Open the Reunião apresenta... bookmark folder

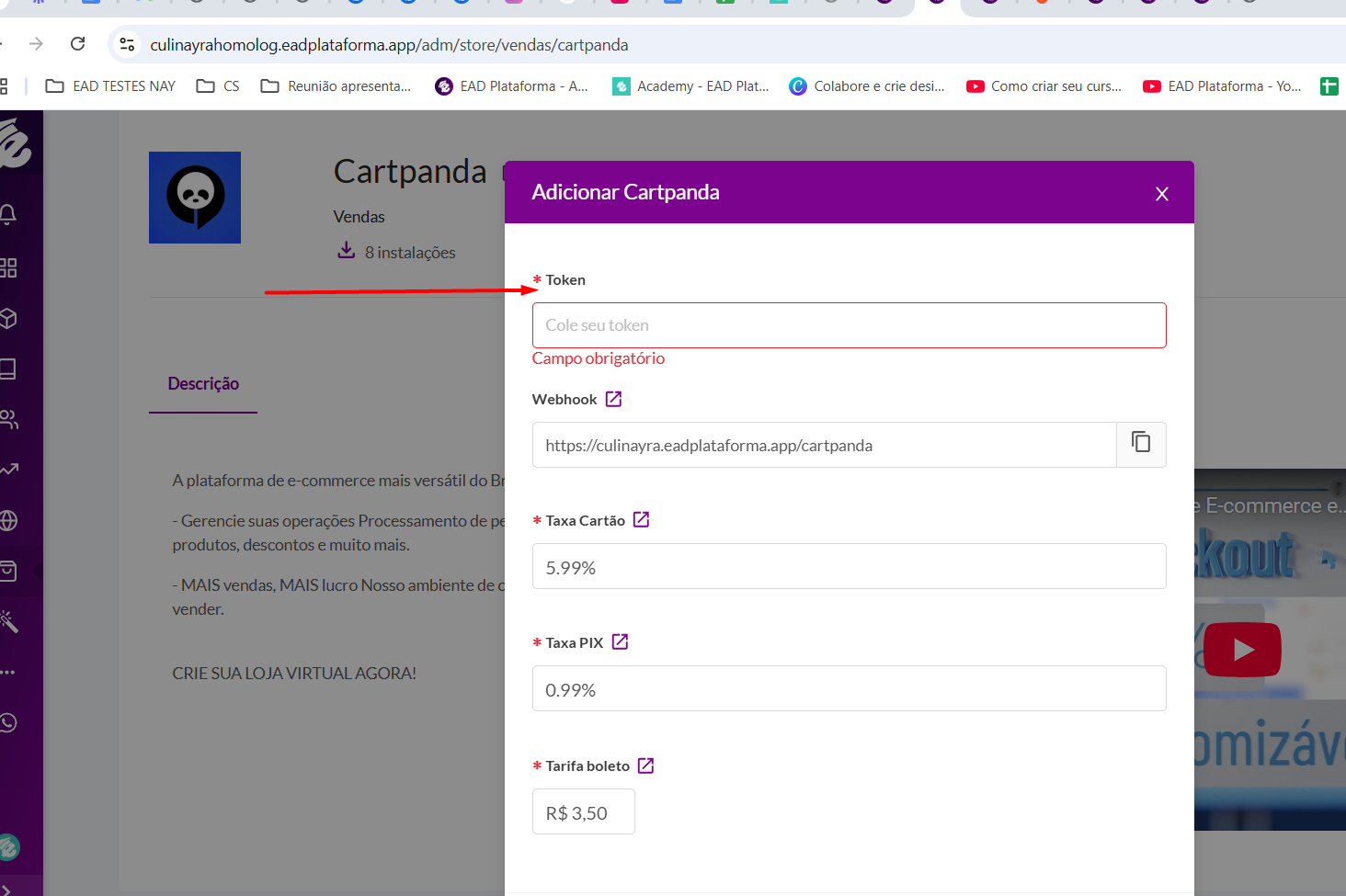coord(336,86)
